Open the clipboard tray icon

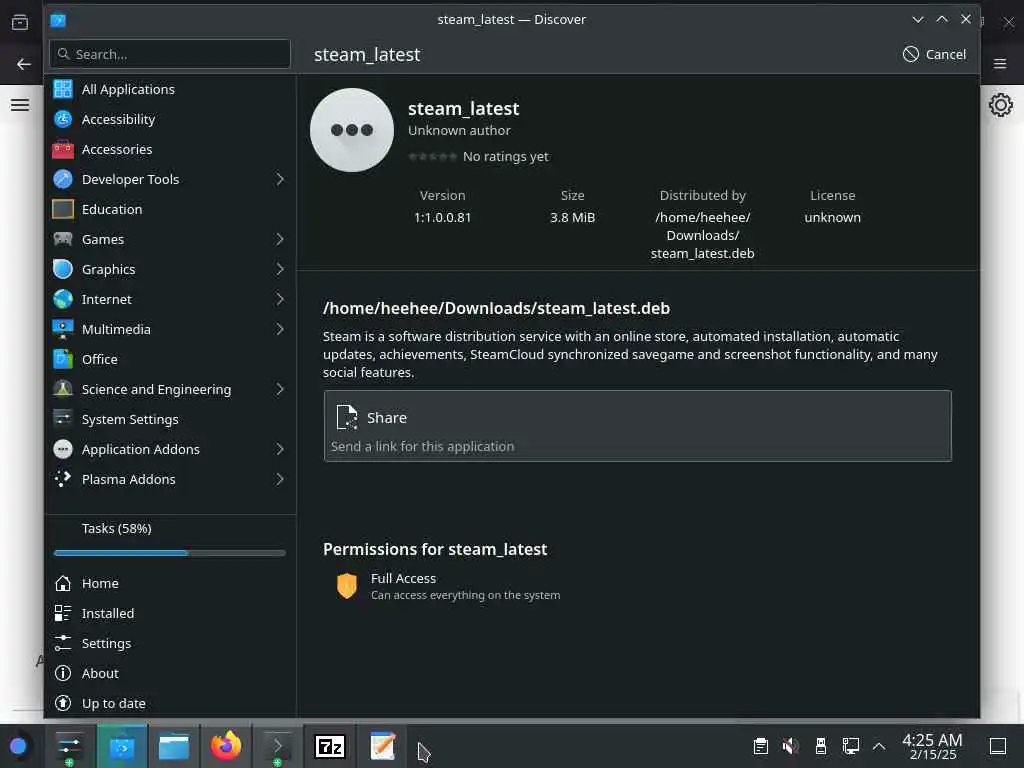(x=760, y=746)
